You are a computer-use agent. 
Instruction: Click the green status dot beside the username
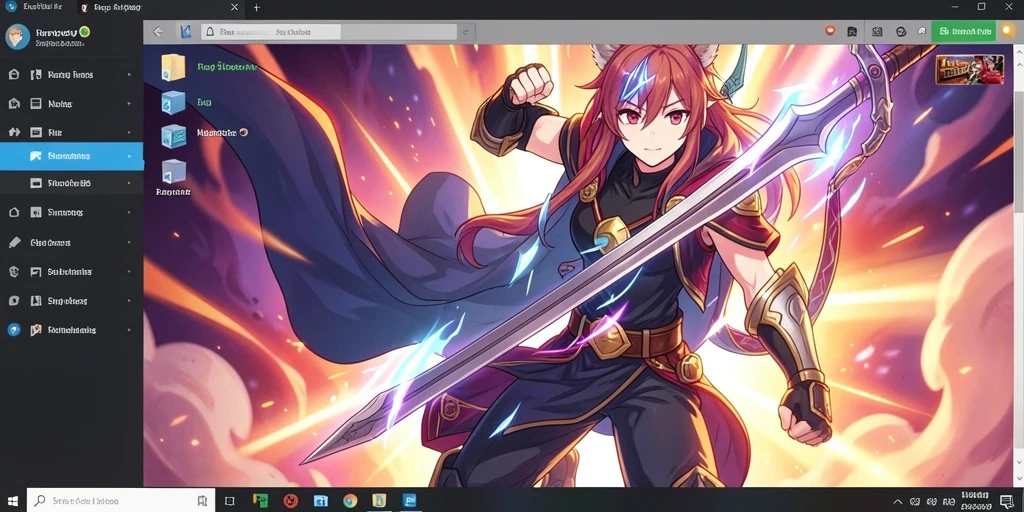(x=86, y=31)
